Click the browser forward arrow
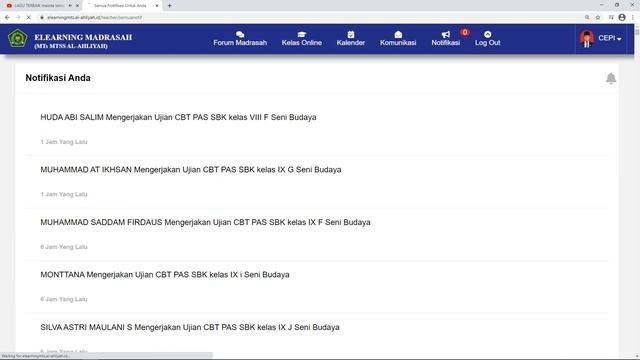Screen dimensions: 640x360 click(18, 18)
